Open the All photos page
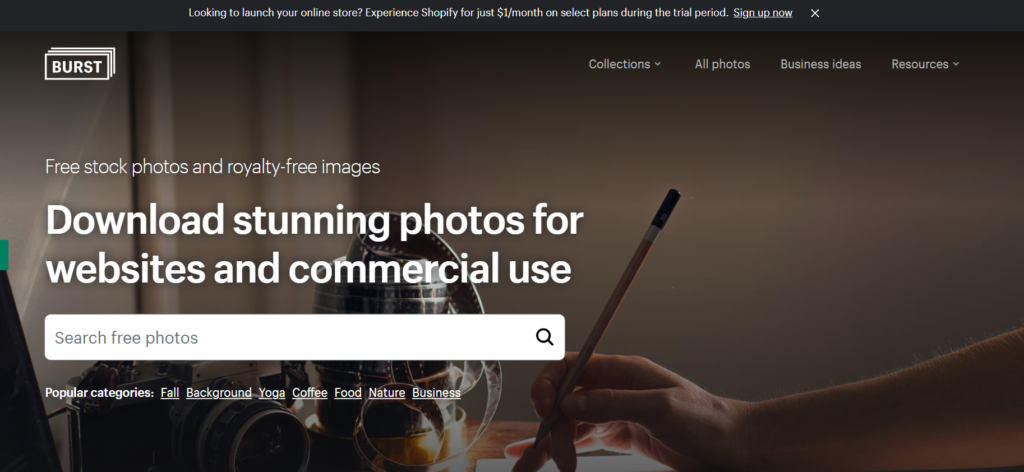This screenshot has width=1024, height=472. [x=722, y=64]
